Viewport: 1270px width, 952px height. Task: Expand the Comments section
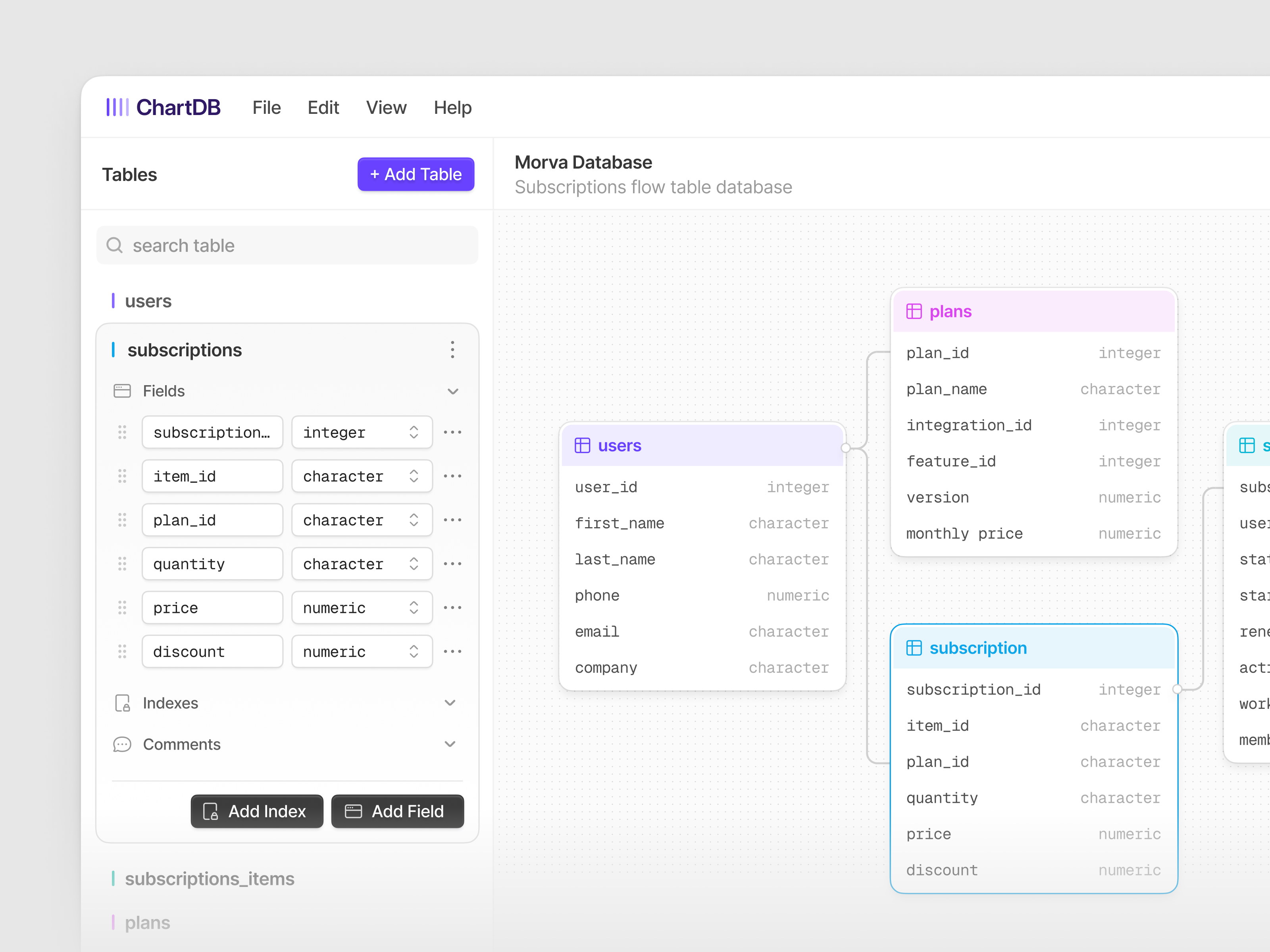click(x=450, y=744)
